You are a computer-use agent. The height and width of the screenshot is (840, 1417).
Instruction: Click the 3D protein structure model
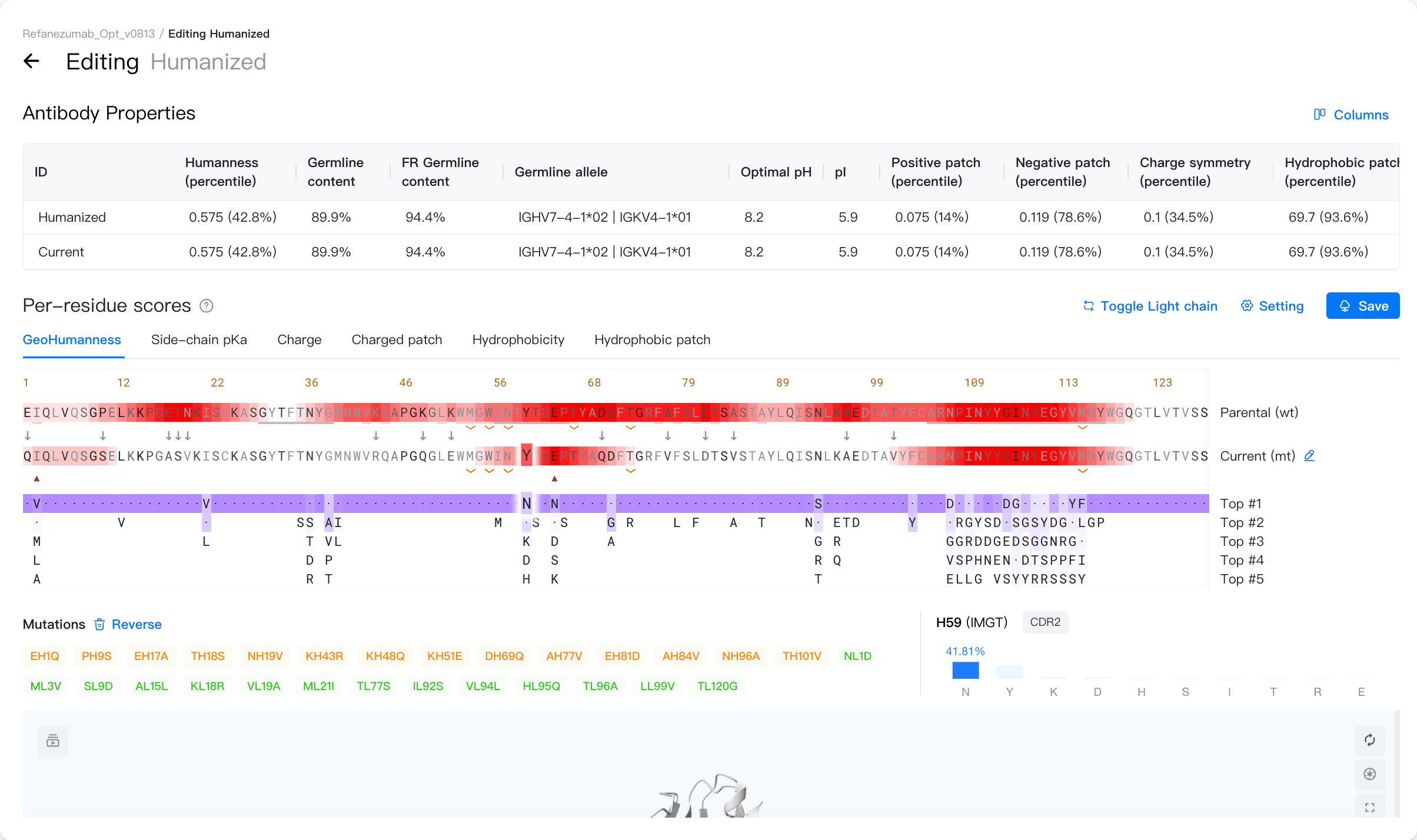[x=706, y=796]
